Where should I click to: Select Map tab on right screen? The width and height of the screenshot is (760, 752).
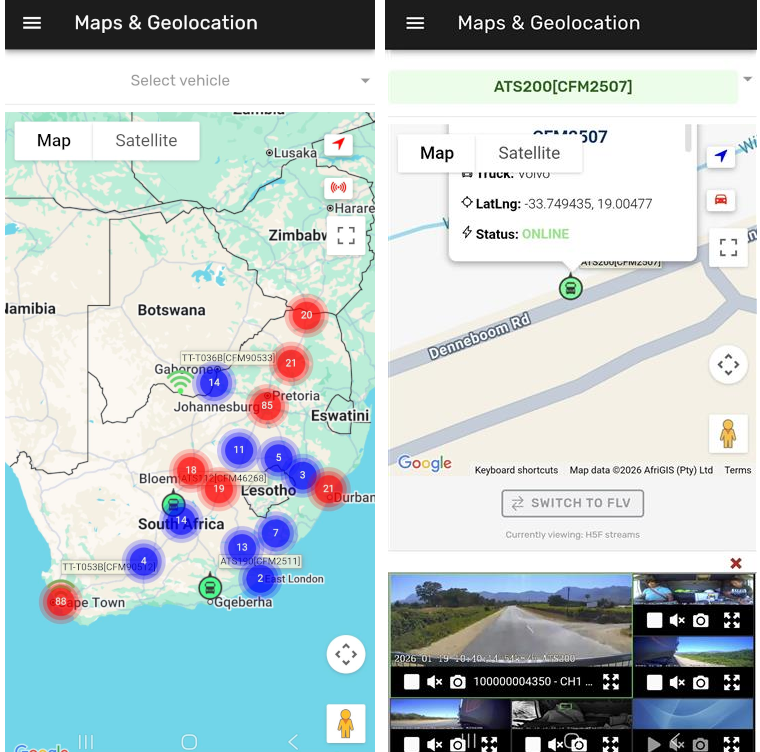[x=437, y=153]
